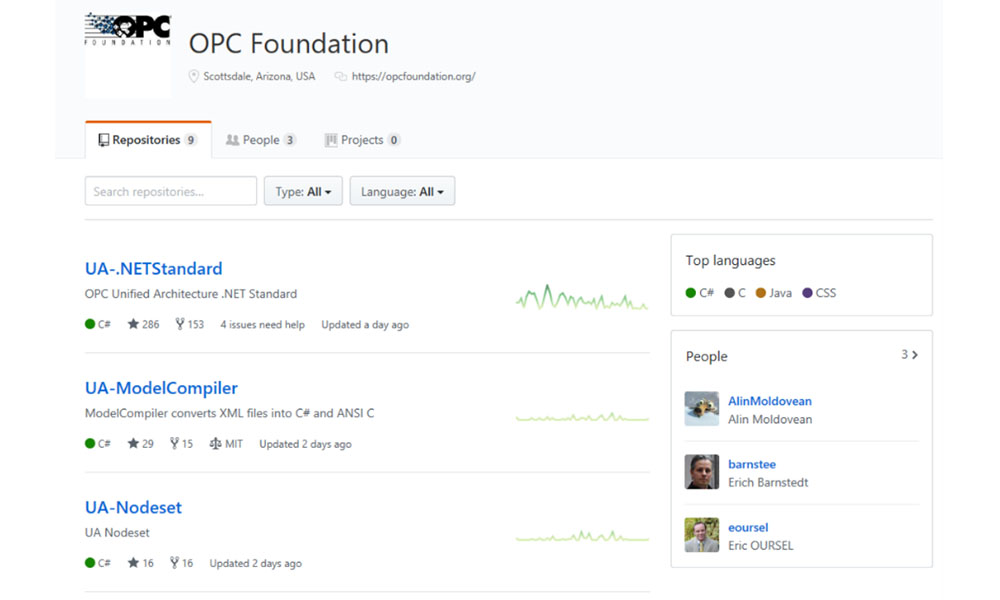This screenshot has width=1000, height=600.
Task: Open the Language: All dropdown
Action: pyautogui.click(x=402, y=191)
